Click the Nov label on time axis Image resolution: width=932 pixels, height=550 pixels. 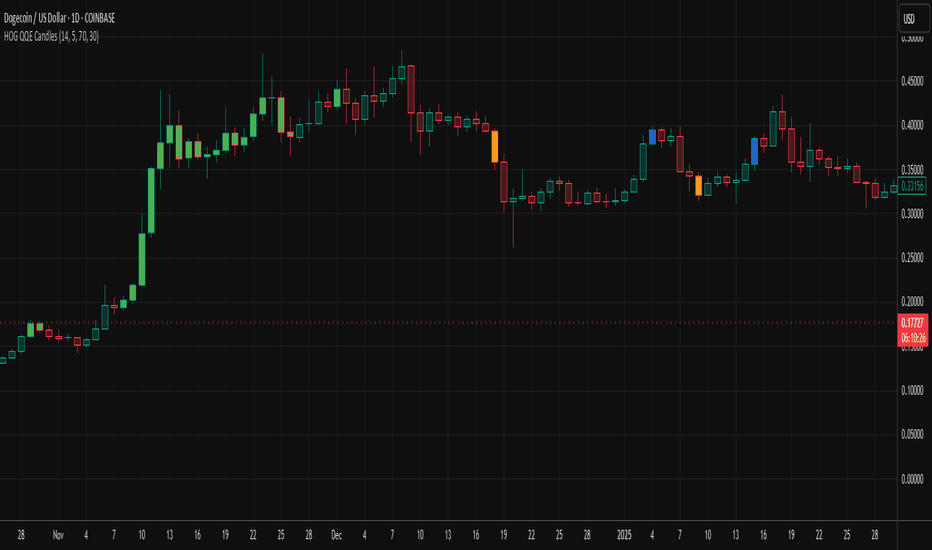pos(58,535)
